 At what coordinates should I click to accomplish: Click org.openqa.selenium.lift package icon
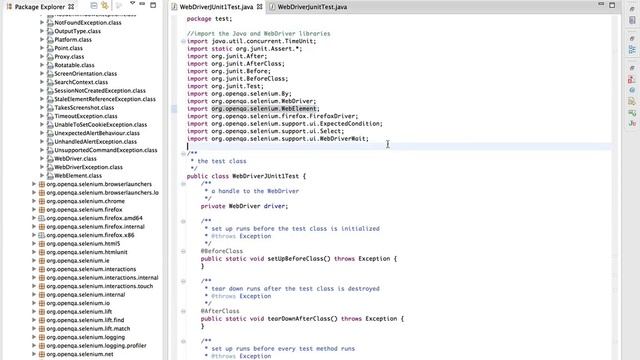pyautogui.click(x=42, y=312)
